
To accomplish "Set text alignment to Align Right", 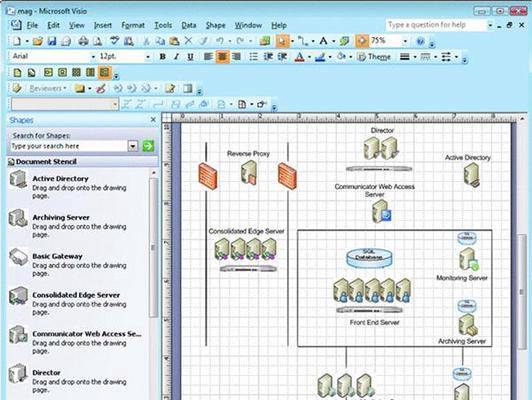I will pos(236,57).
